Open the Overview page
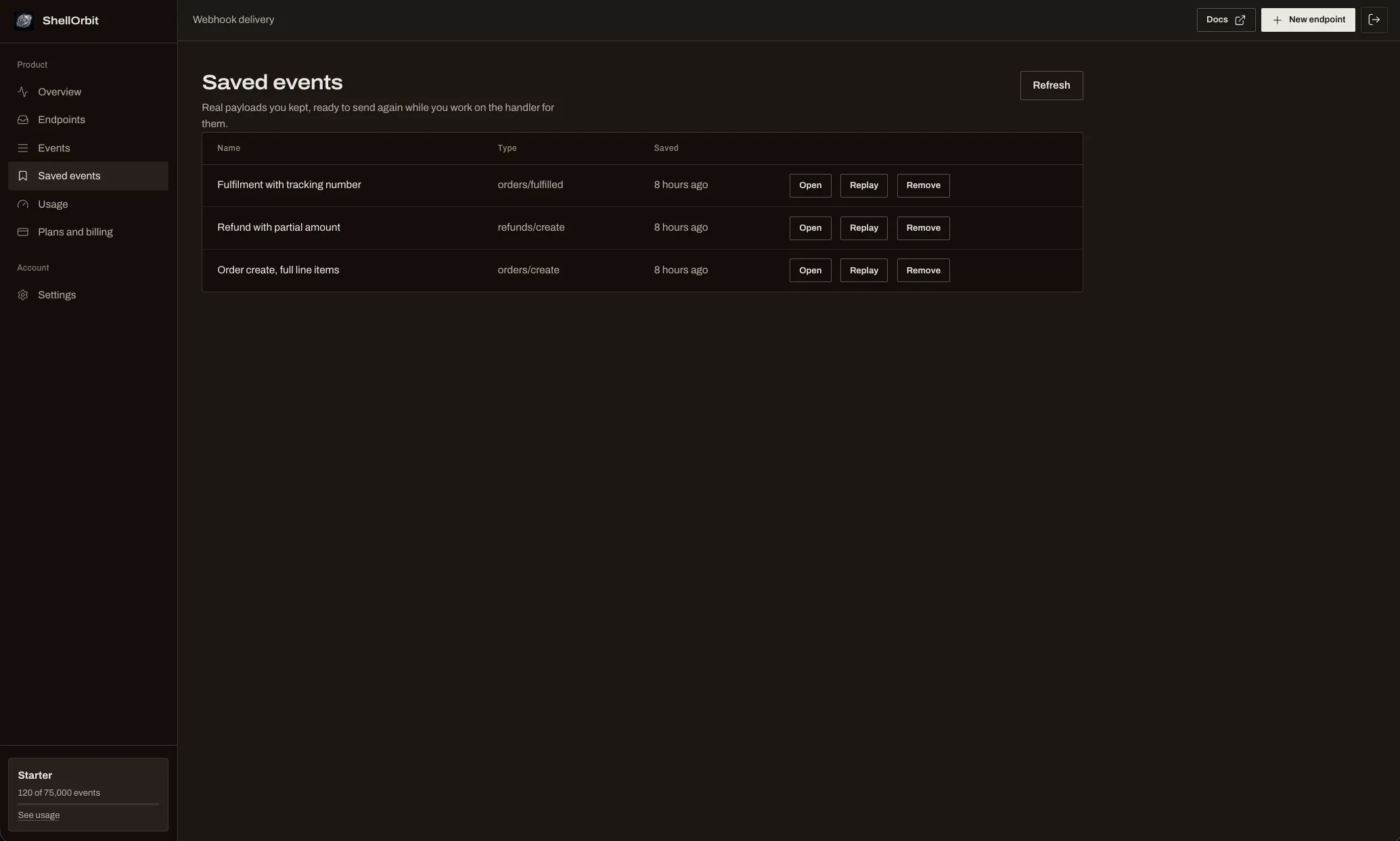 88,92
